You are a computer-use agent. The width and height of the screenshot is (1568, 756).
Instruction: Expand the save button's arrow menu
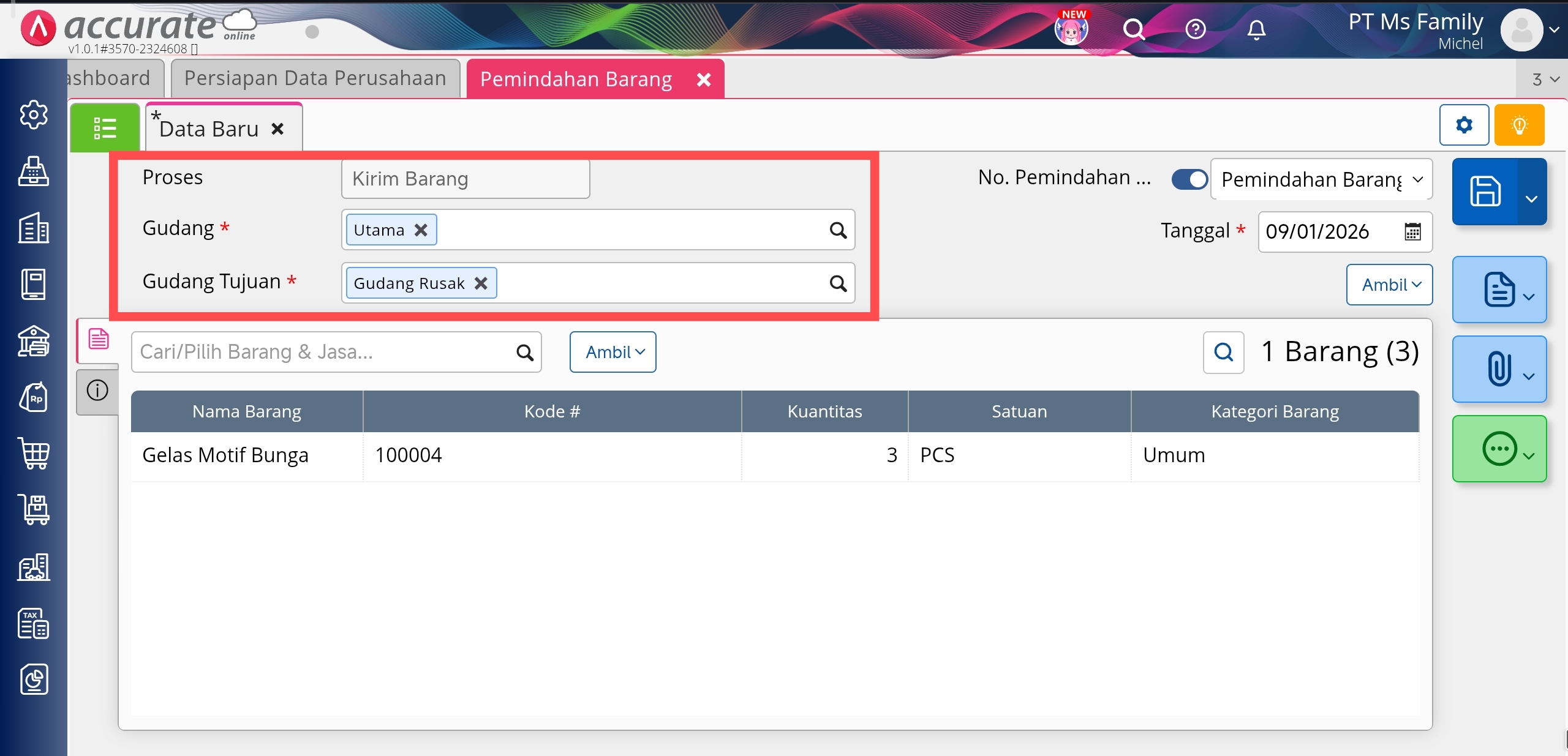[1532, 198]
